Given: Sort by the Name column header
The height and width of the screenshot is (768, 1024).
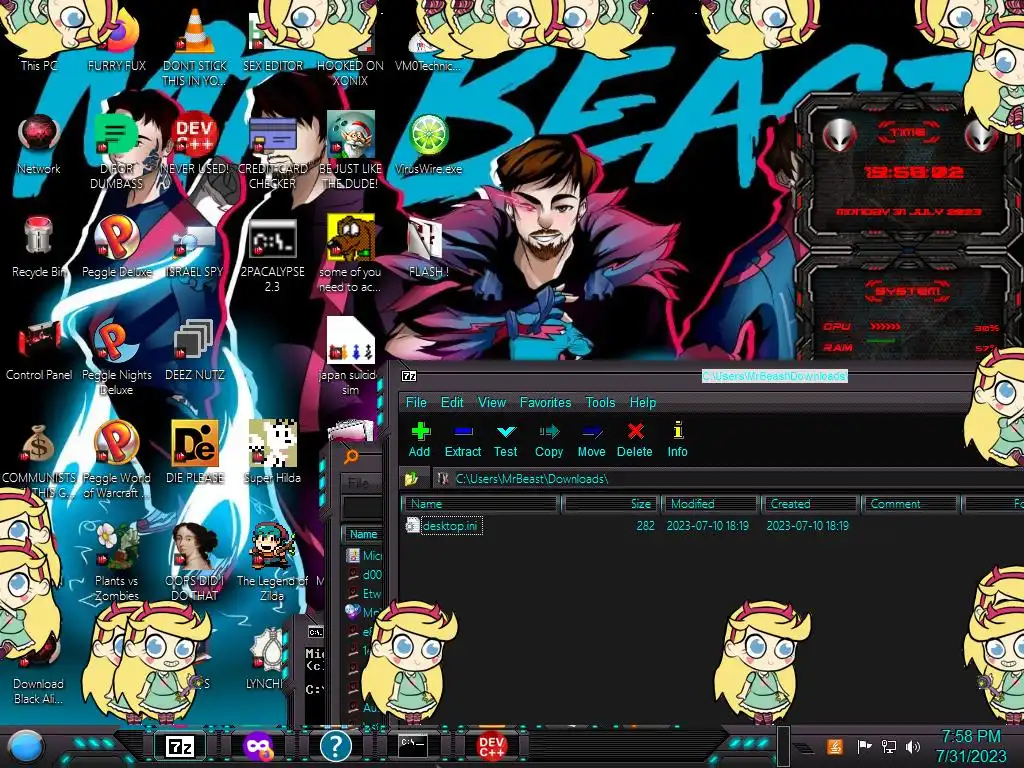Looking at the screenshot, I should pyautogui.click(x=481, y=504).
